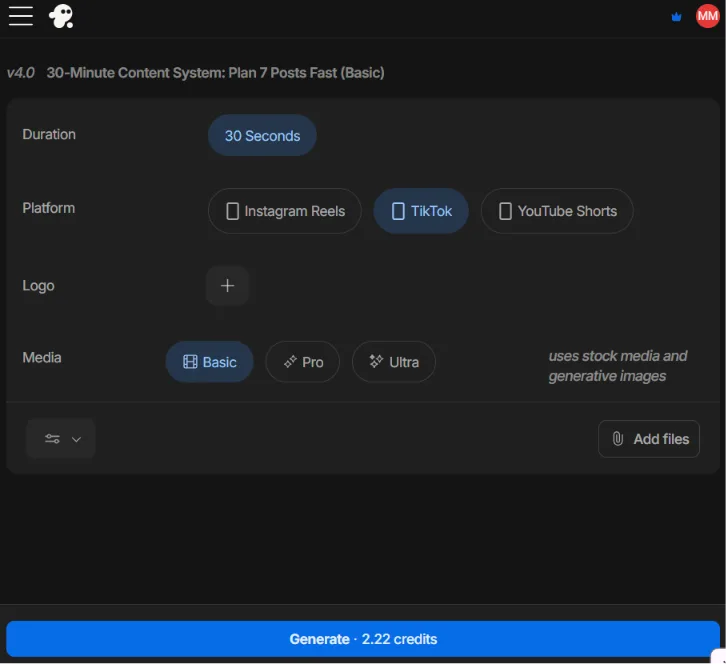Open the MM user avatar menu
Screen dimensions: 726x664
707,16
